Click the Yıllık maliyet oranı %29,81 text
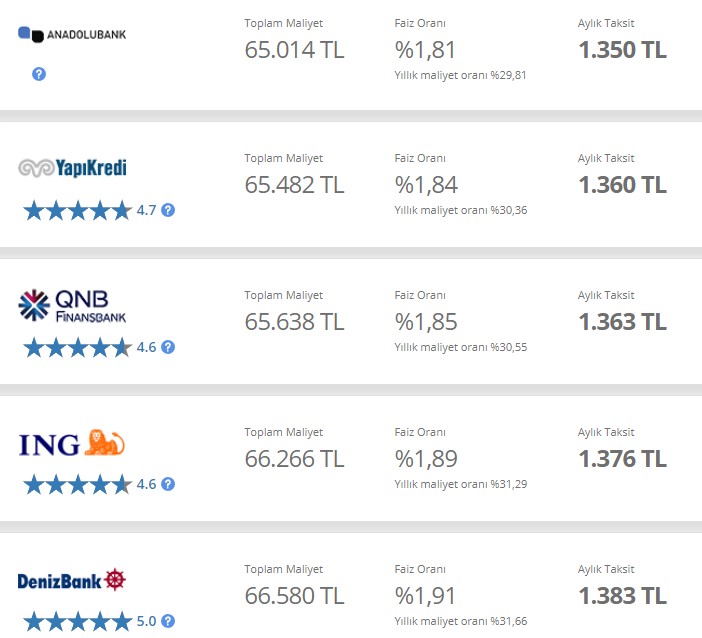The height and width of the screenshot is (638, 702). click(x=460, y=75)
